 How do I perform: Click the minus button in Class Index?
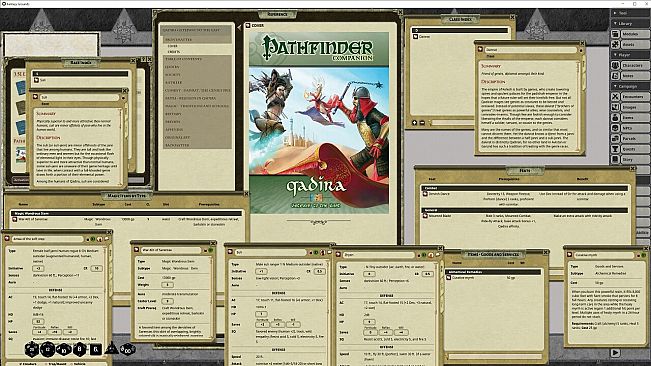422,123
